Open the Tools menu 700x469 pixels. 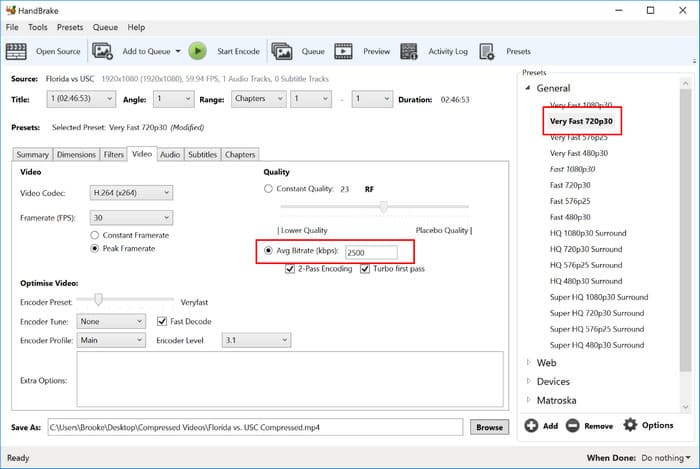(x=38, y=27)
